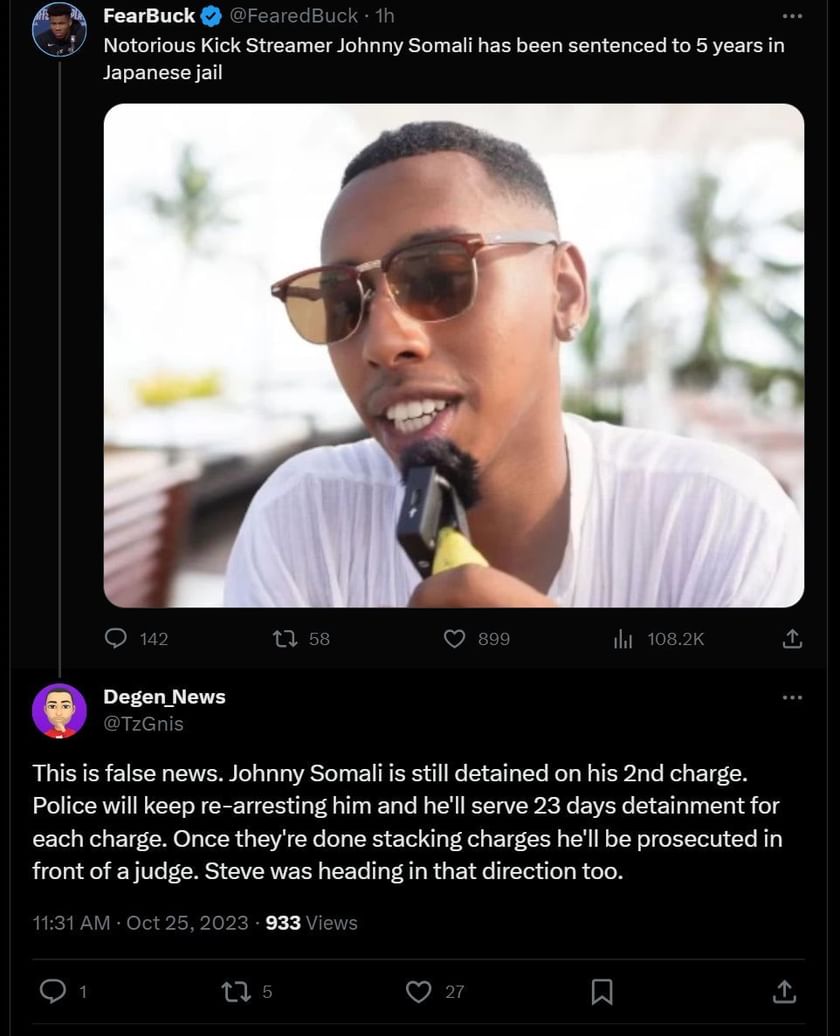Open Degen_News profile avatar
Viewport: 840px width, 1036px height.
[x=59, y=710]
